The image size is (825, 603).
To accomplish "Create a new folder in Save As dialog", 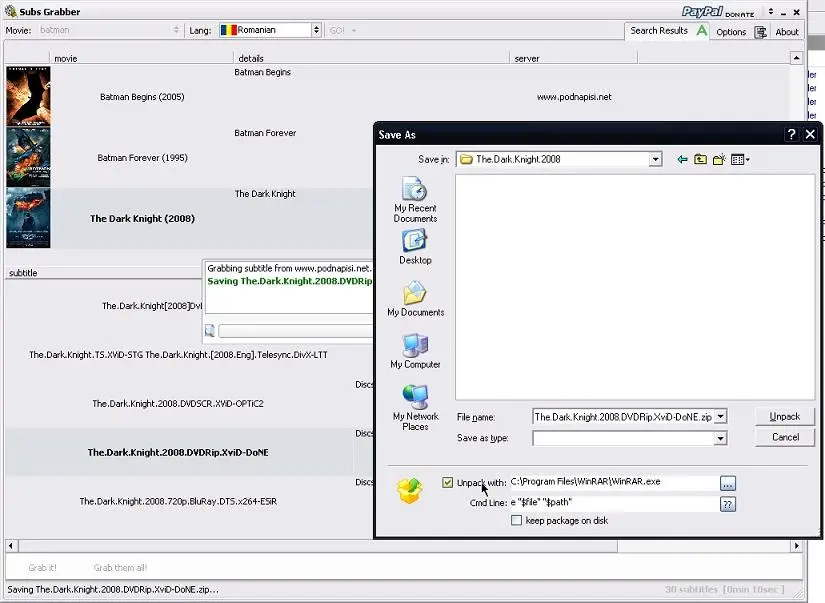I will coord(719,159).
